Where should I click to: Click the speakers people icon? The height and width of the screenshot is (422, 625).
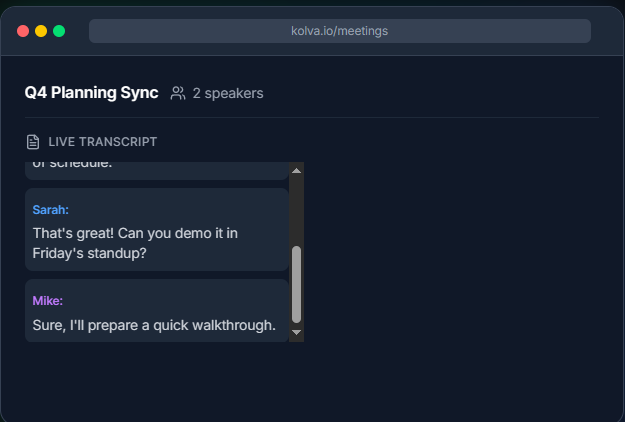tap(178, 93)
